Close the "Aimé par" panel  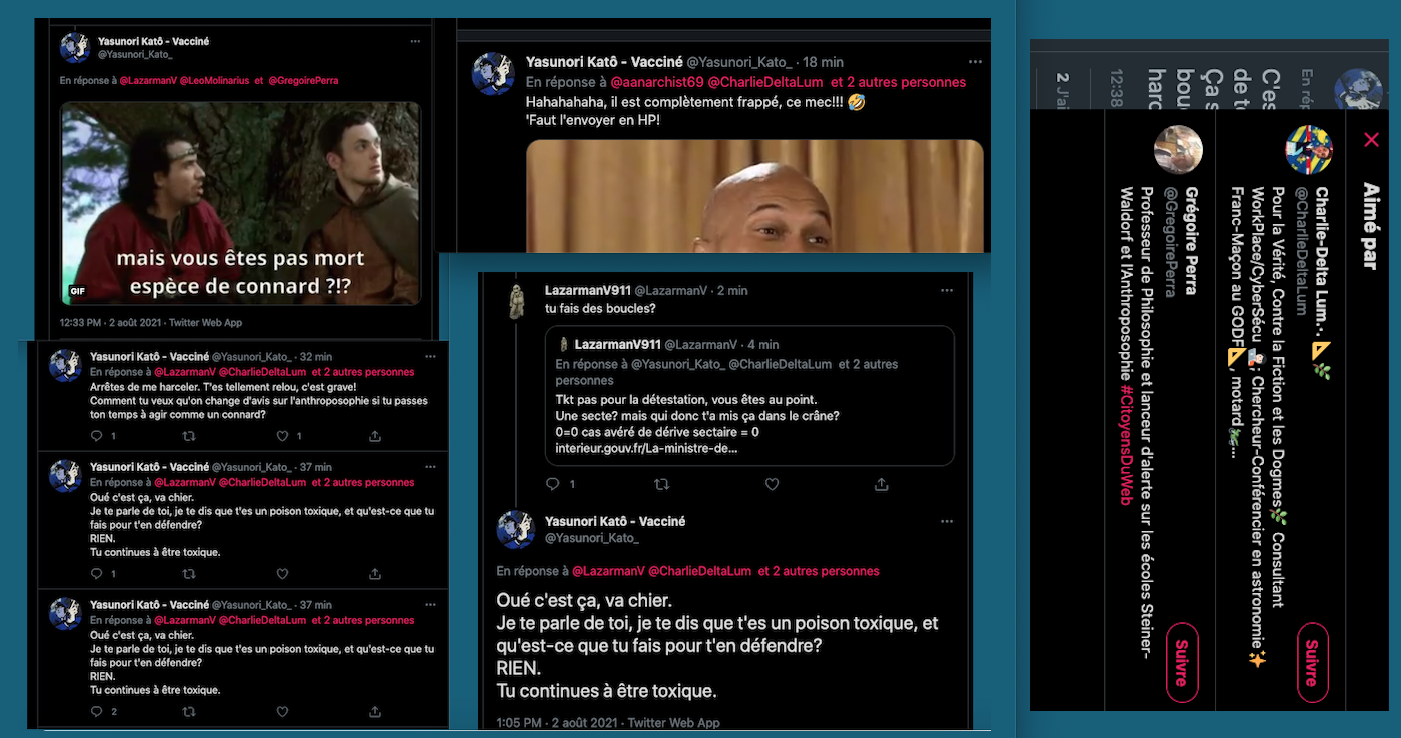click(x=1371, y=140)
